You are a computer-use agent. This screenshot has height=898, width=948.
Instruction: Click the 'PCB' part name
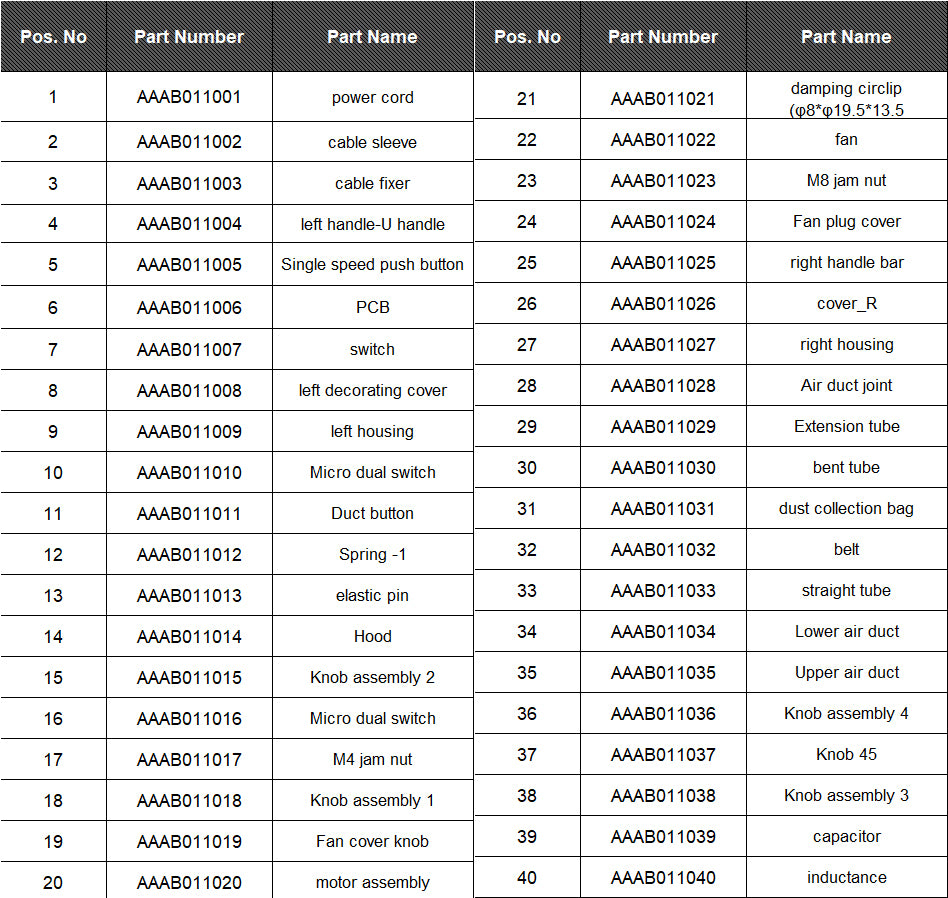(372, 308)
